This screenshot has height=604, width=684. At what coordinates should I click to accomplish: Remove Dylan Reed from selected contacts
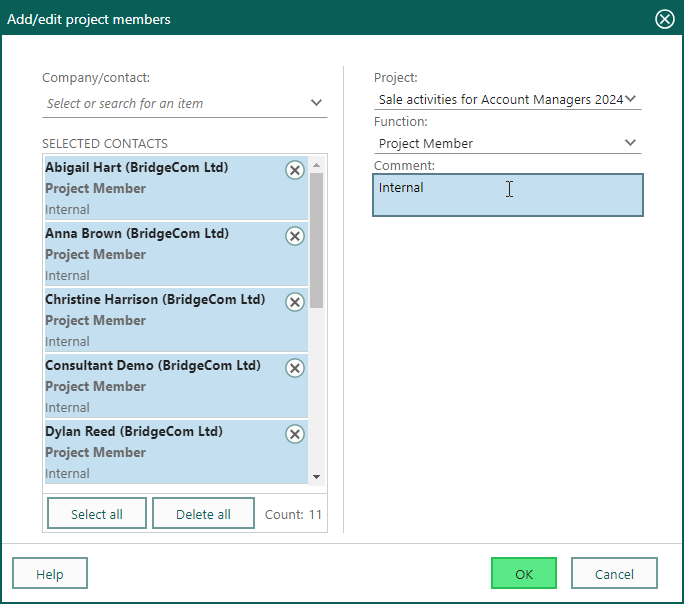tap(295, 434)
